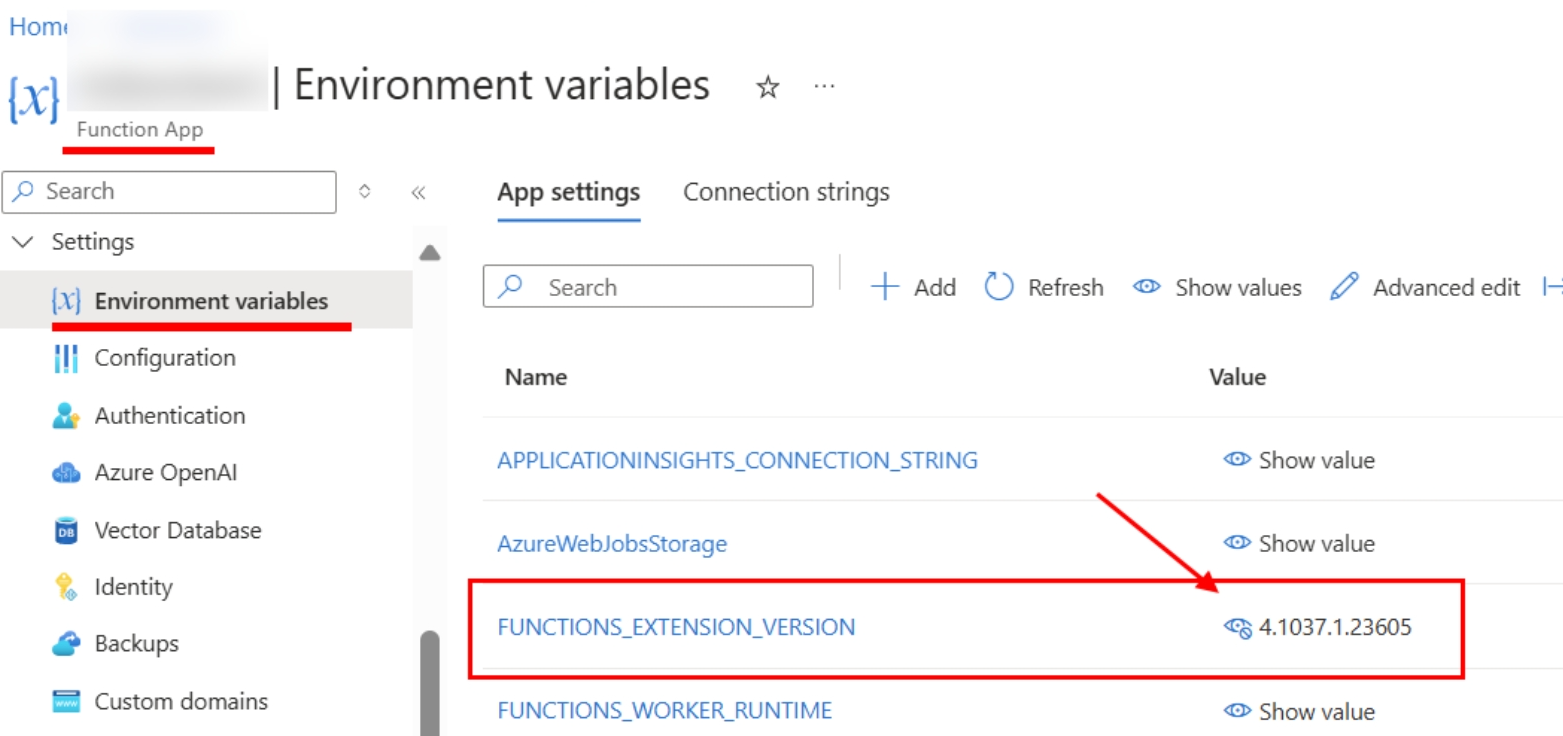The width and height of the screenshot is (1563, 736).
Task: Go to Azure OpenAI settings
Action: click(165, 473)
